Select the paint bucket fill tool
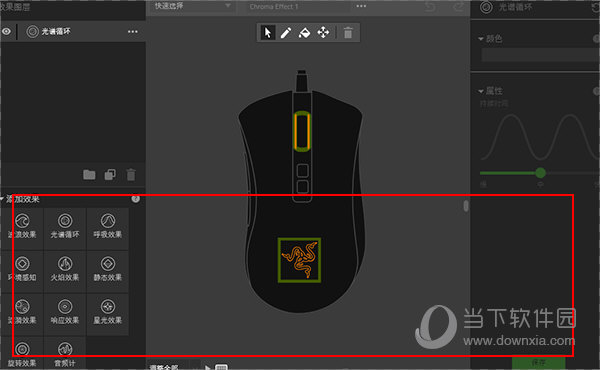Viewport: 600px width, 370px height. [x=304, y=33]
